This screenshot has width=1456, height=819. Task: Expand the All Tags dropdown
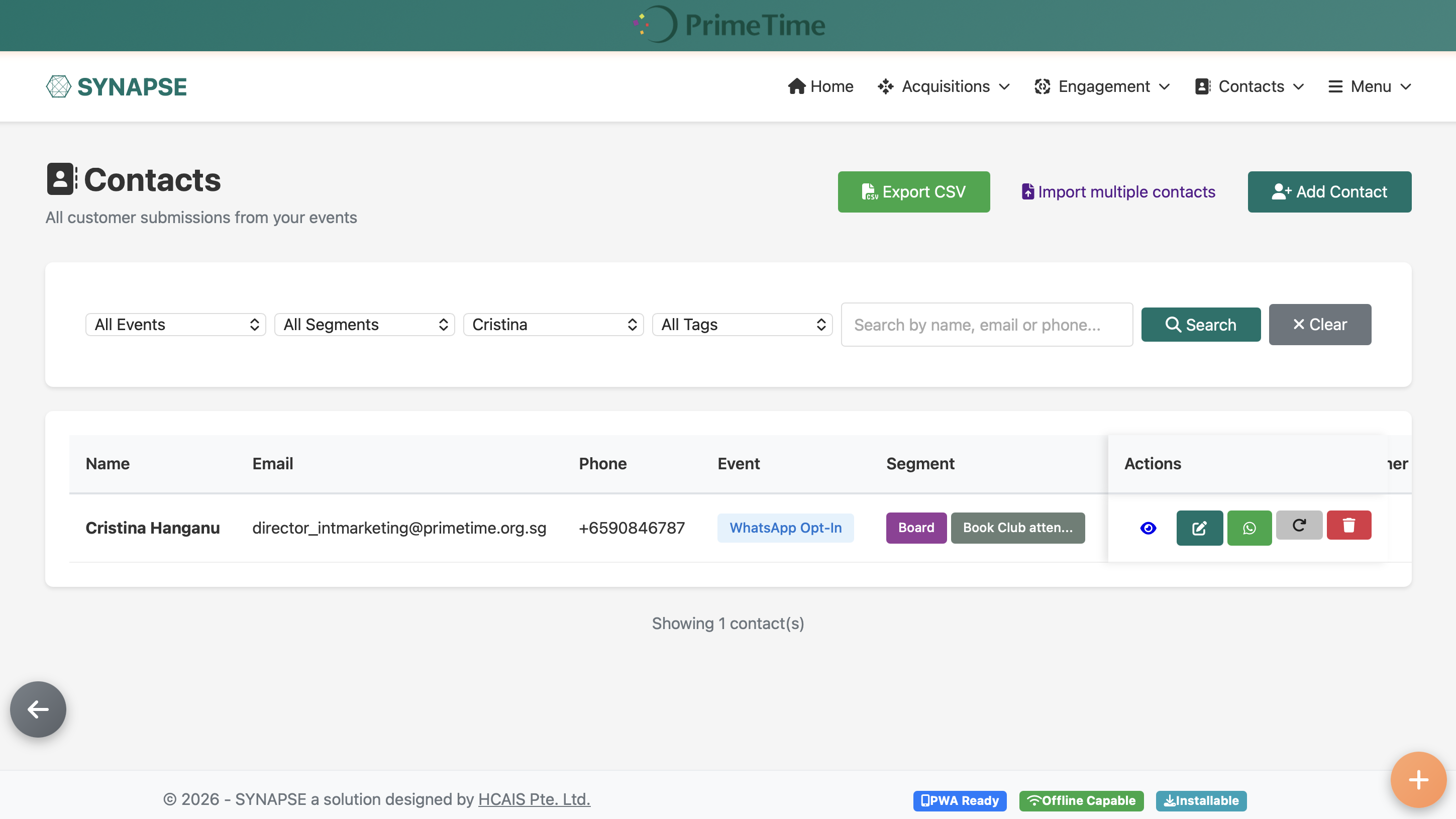click(742, 325)
